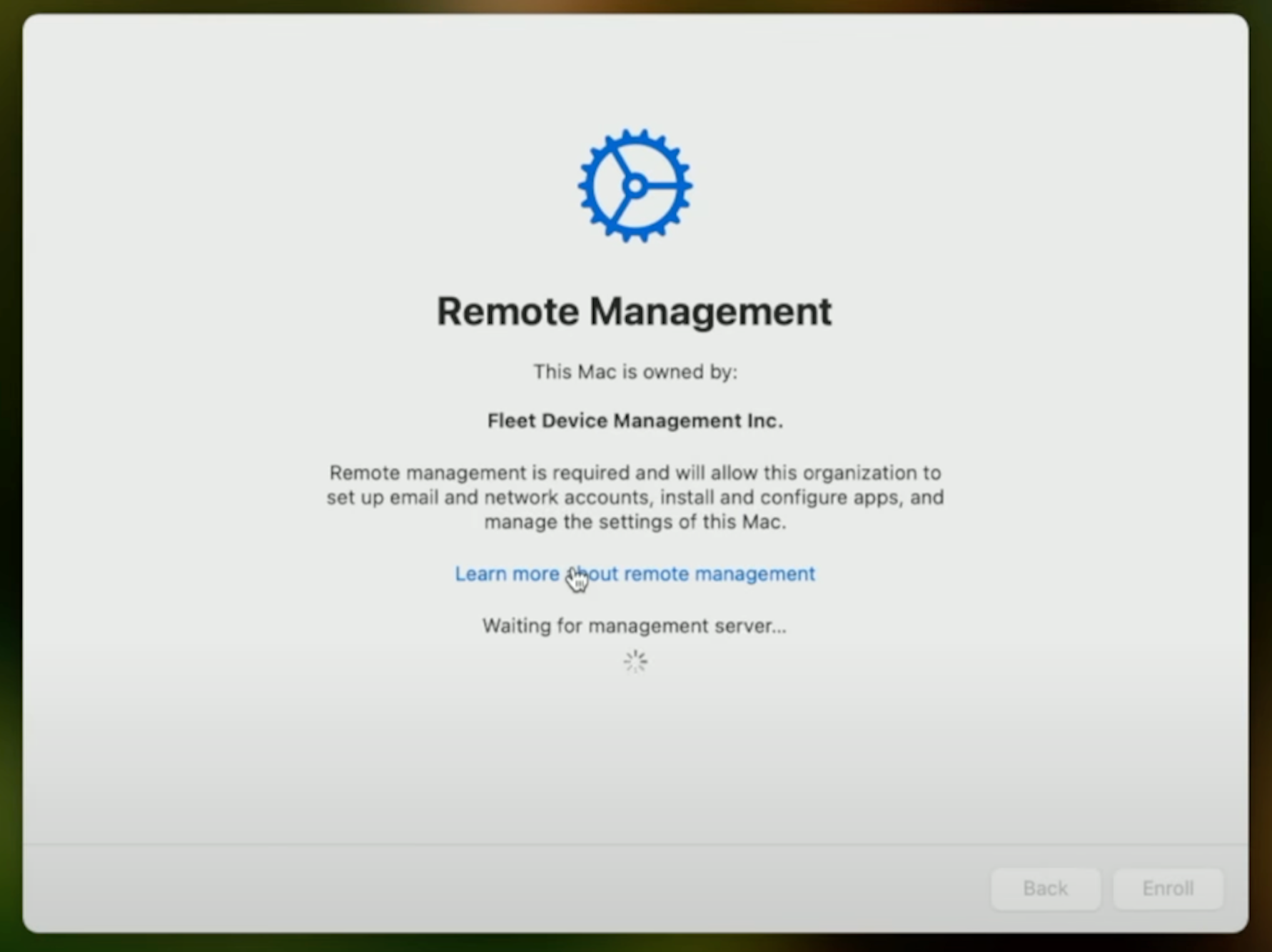Click the Remote Management heading
The height and width of the screenshot is (952, 1272).
pyautogui.click(x=635, y=311)
